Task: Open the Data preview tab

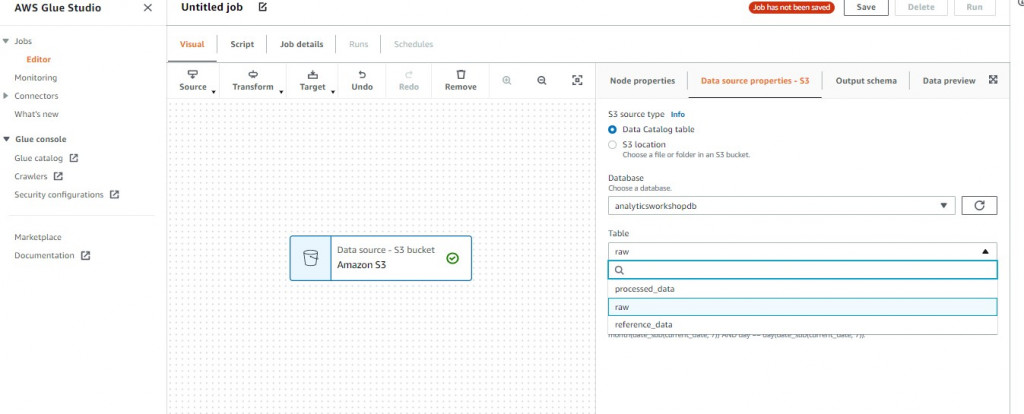Action: (948, 81)
